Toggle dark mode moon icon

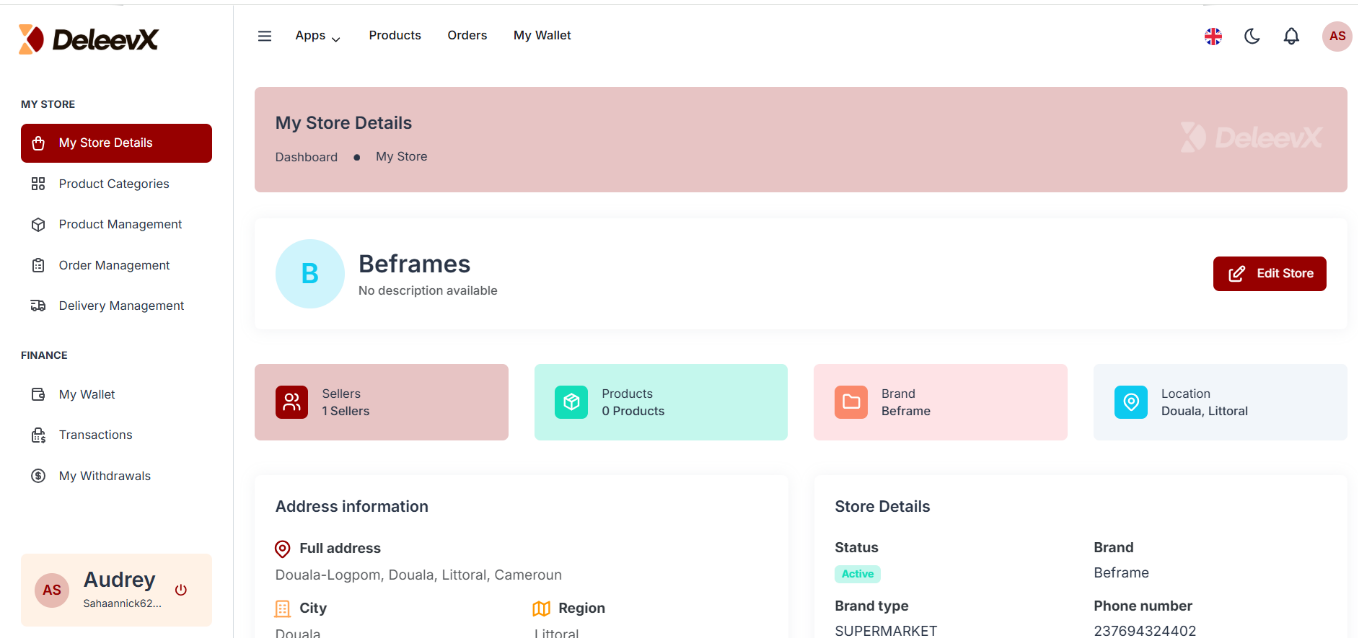tap(1252, 36)
